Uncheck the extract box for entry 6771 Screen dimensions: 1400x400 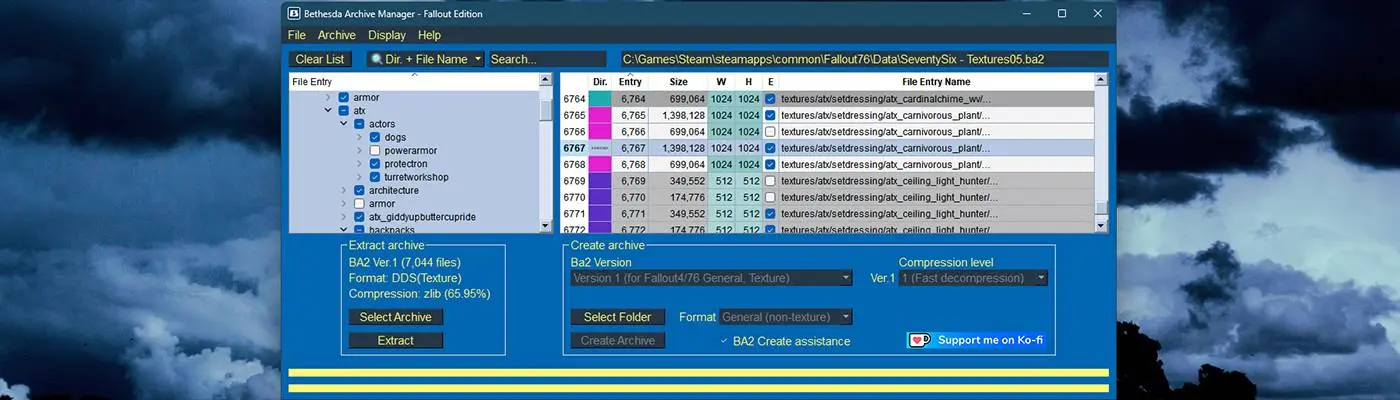click(770, 214)
